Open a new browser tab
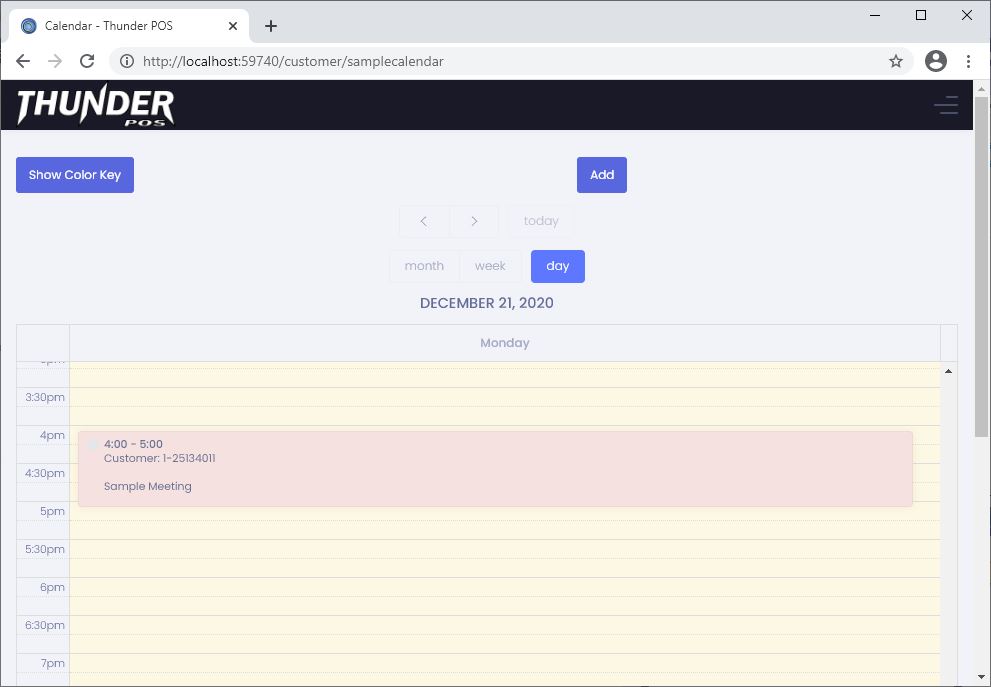The image size is (991, 687). [271, 26]
